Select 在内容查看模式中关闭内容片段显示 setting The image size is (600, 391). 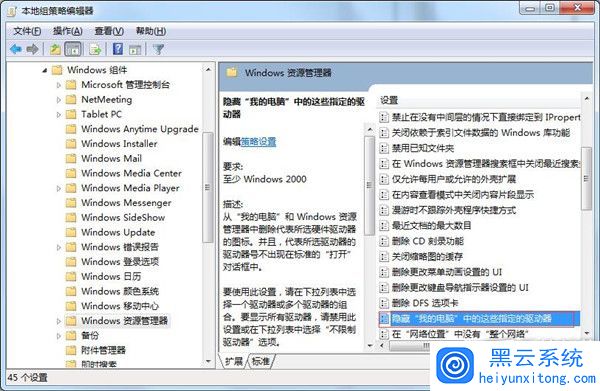[463, 195]
